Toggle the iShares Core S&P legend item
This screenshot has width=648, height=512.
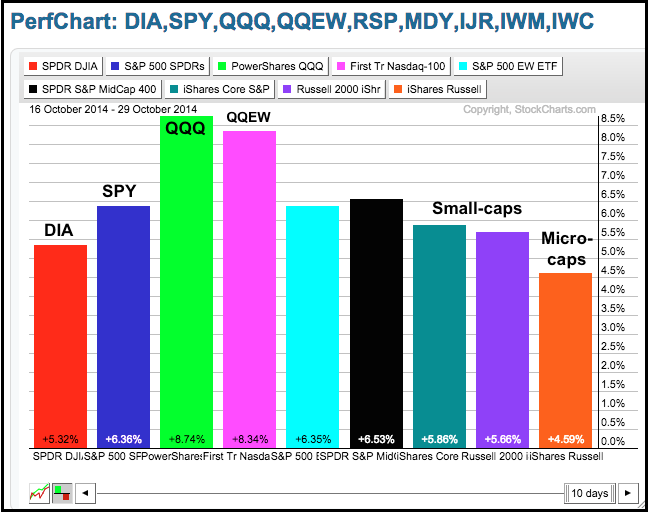220,89
